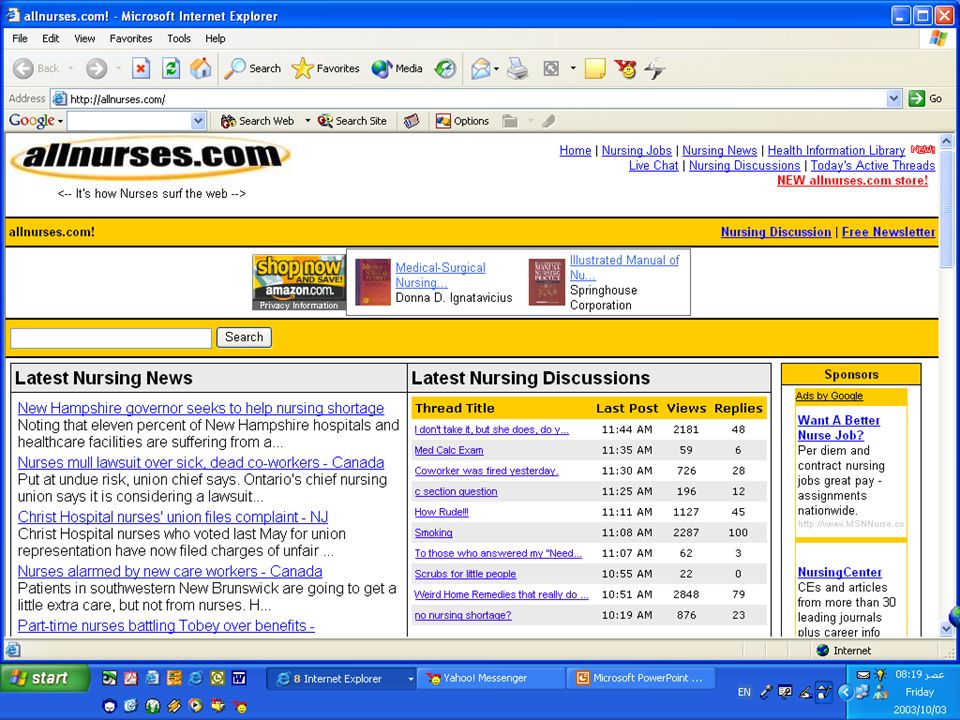Click the Illustrated Manual of Nursing book cover
The height and width of the screenshot is (720, 960).
pos(546,282)
